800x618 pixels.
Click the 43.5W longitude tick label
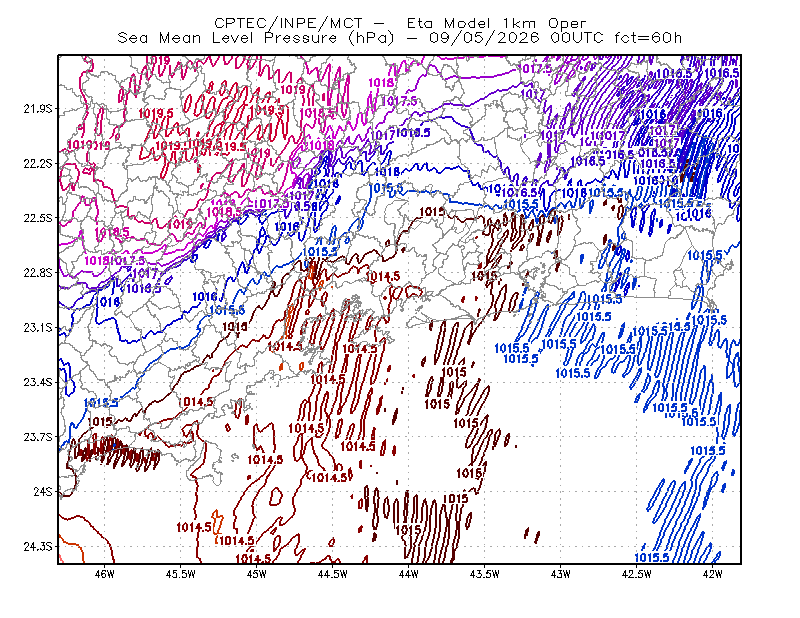pos(485,574)
